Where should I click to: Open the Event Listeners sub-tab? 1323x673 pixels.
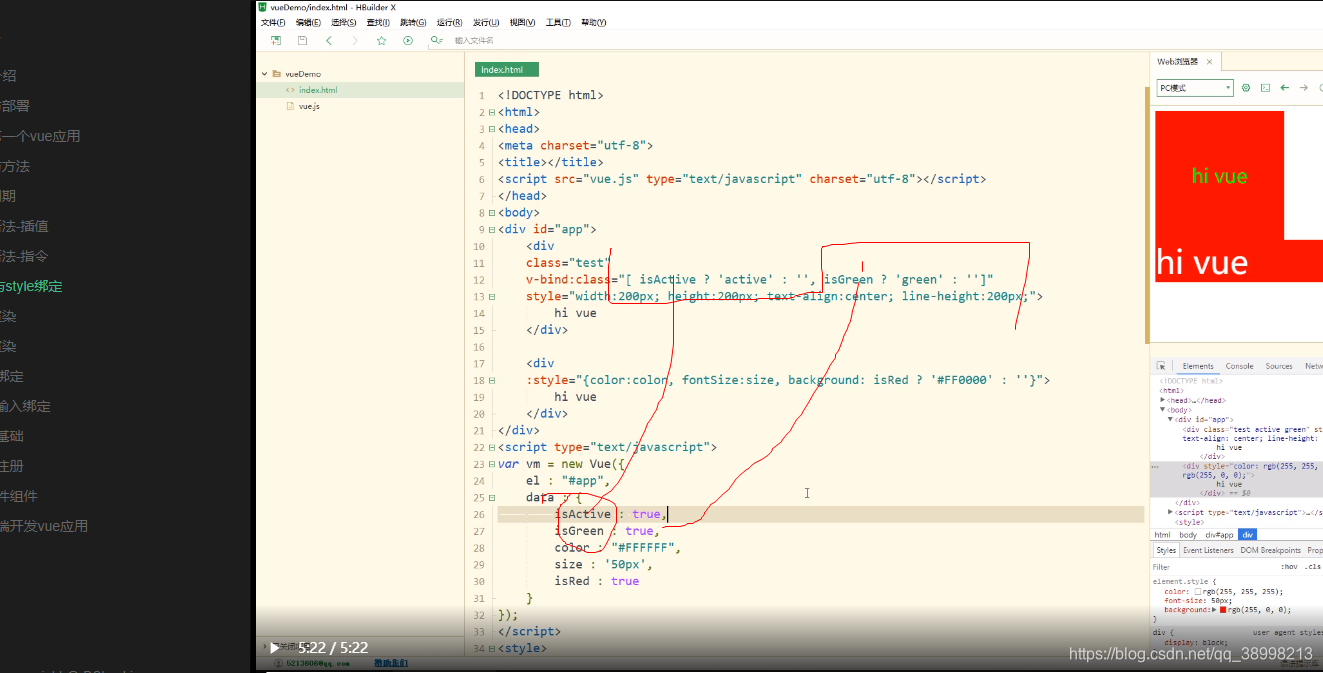(x=1209, y=550)
